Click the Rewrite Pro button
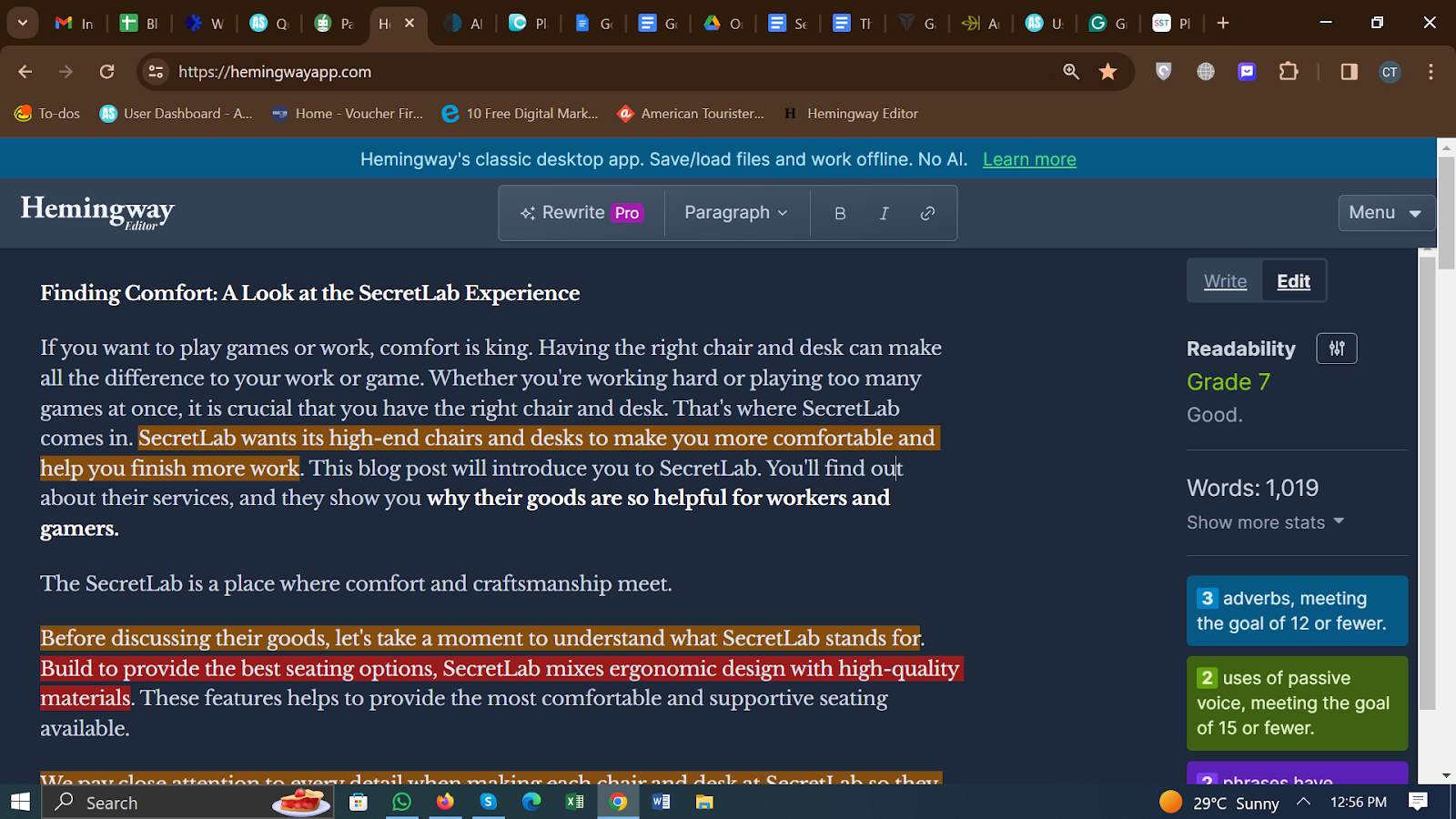This screenshot has height=819, width=1456. 581,213
